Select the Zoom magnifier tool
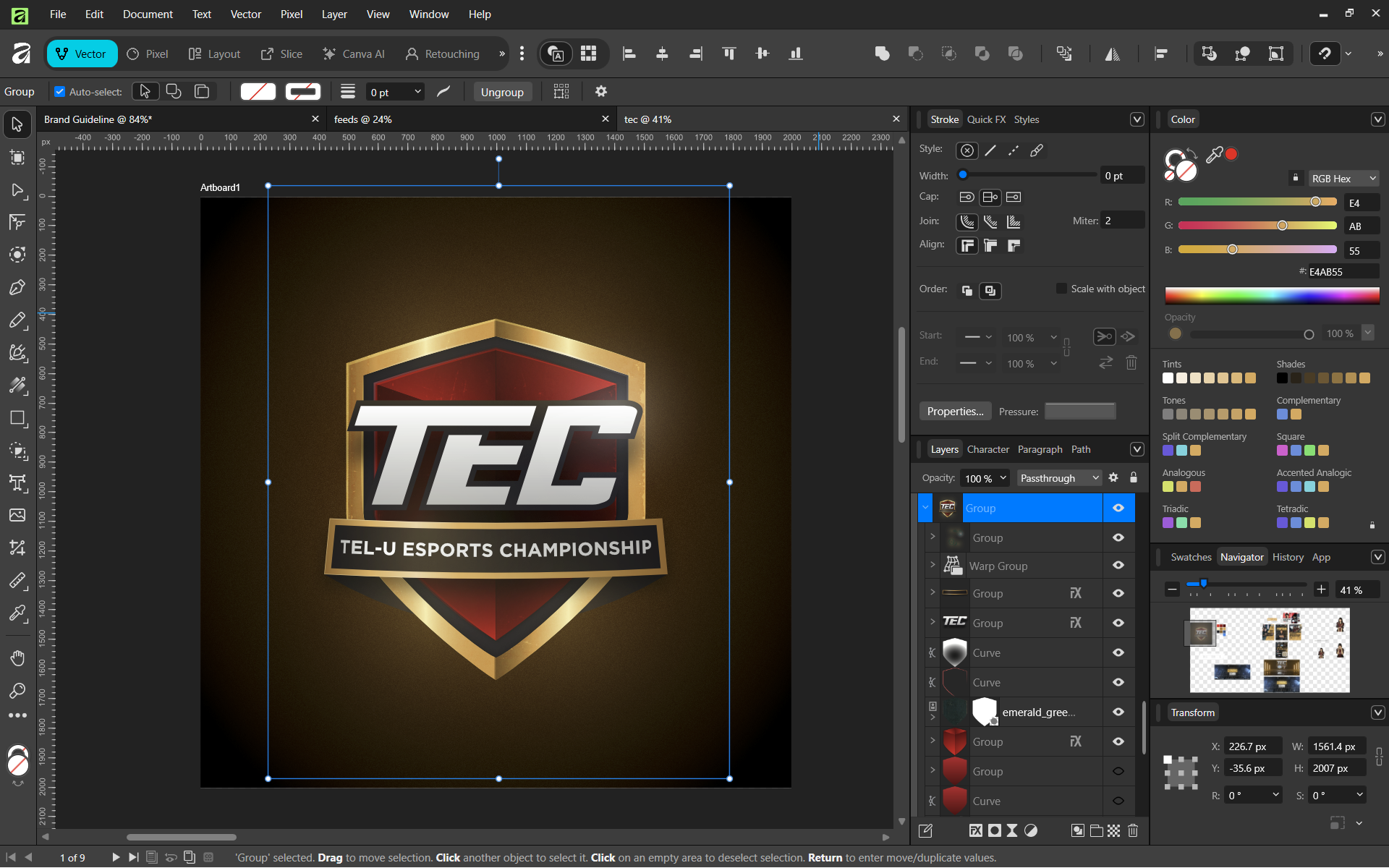 click(x=17, y=690)
